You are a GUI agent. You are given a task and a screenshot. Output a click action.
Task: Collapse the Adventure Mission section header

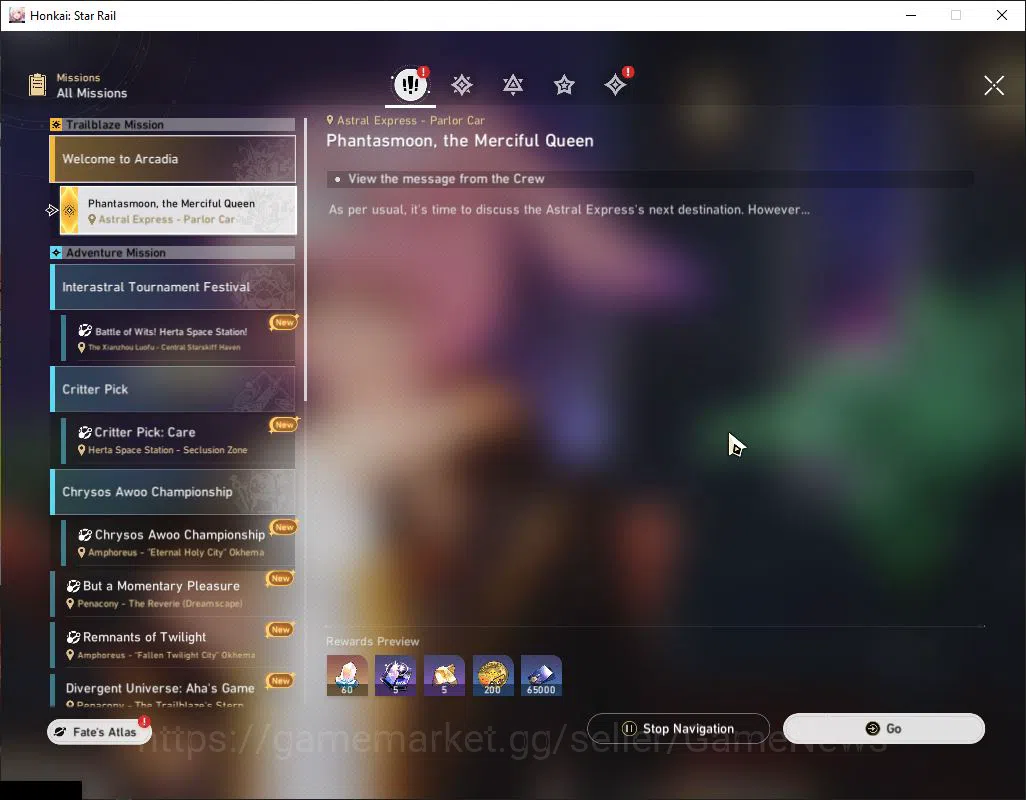tap(173, 252)
